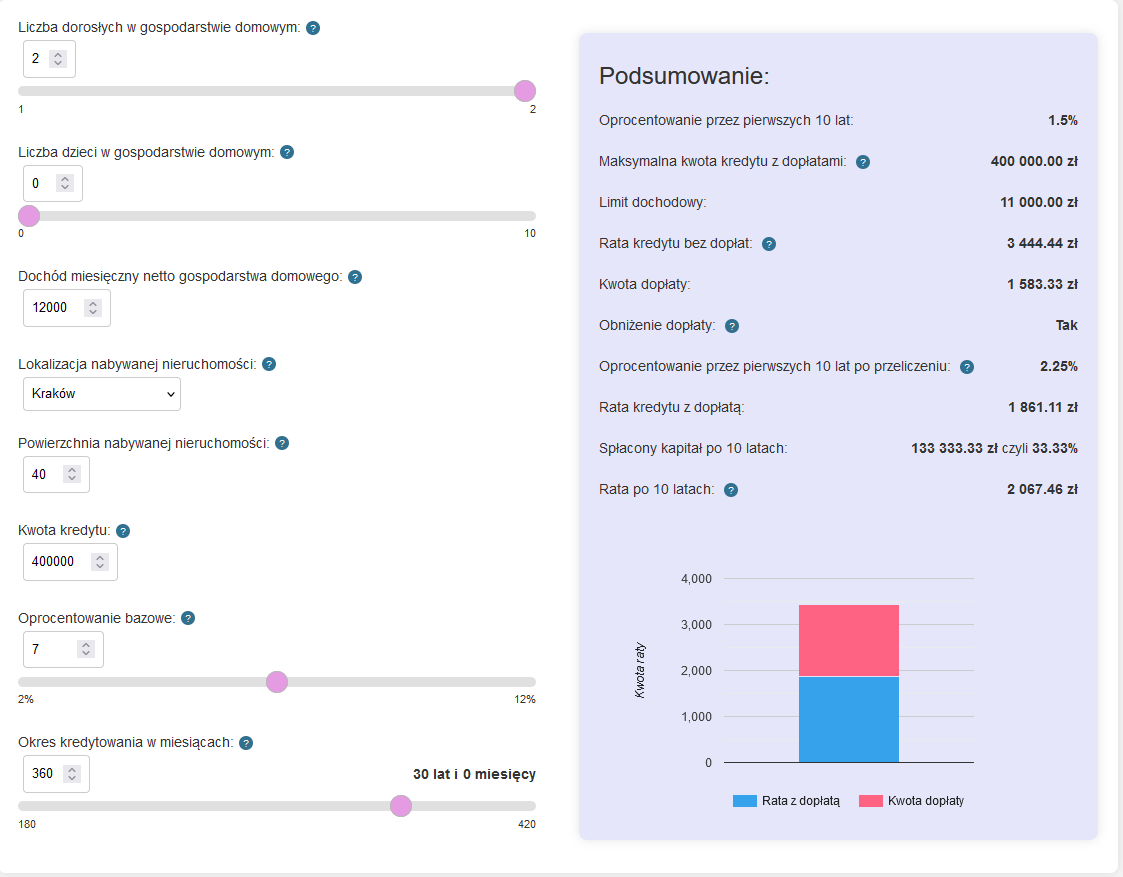
Task: Open help tooltip for Dochód miesięczny netto
Action: point(355,277)
